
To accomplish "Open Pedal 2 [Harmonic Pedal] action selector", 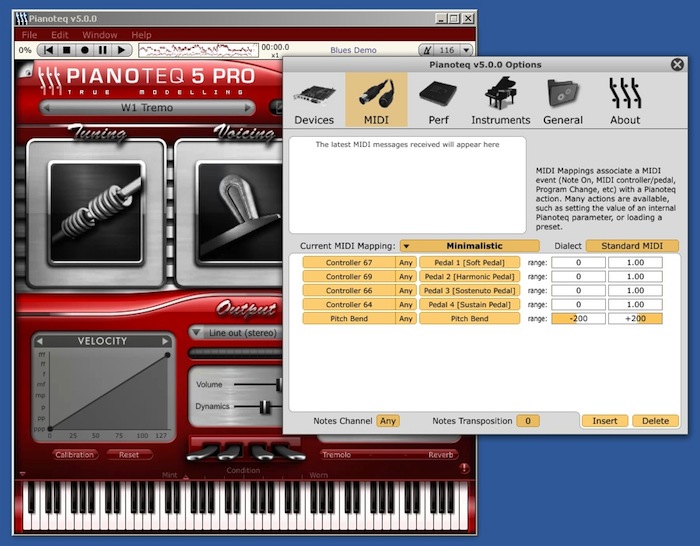I will point(470,276).
